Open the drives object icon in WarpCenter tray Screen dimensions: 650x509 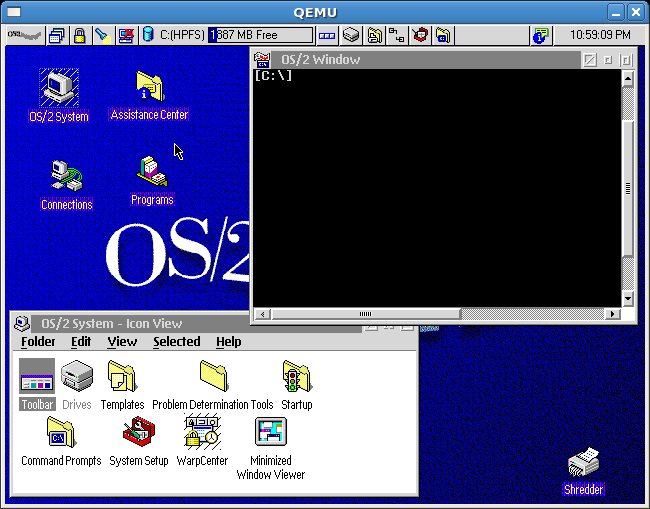(x=351, y=35)
